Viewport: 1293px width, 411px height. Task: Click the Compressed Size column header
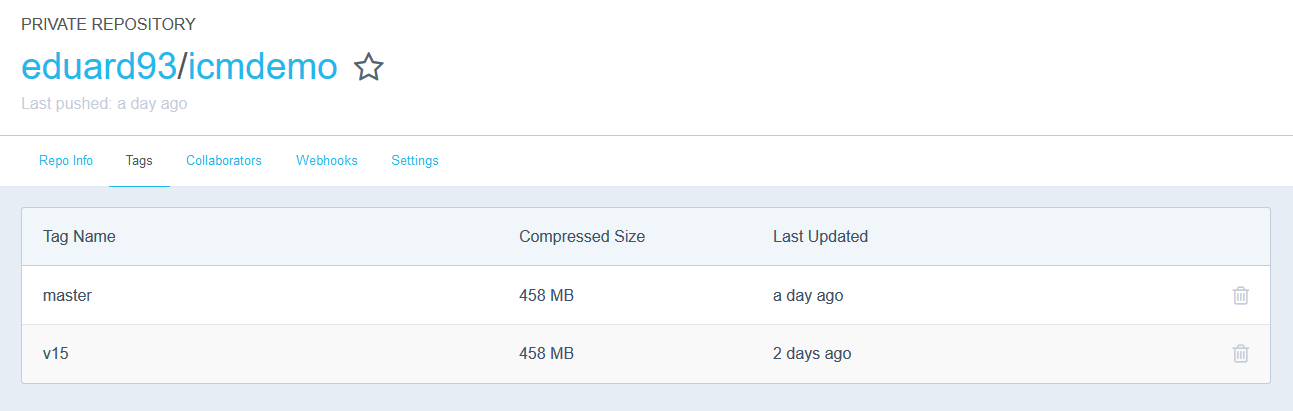coord(582,237)
